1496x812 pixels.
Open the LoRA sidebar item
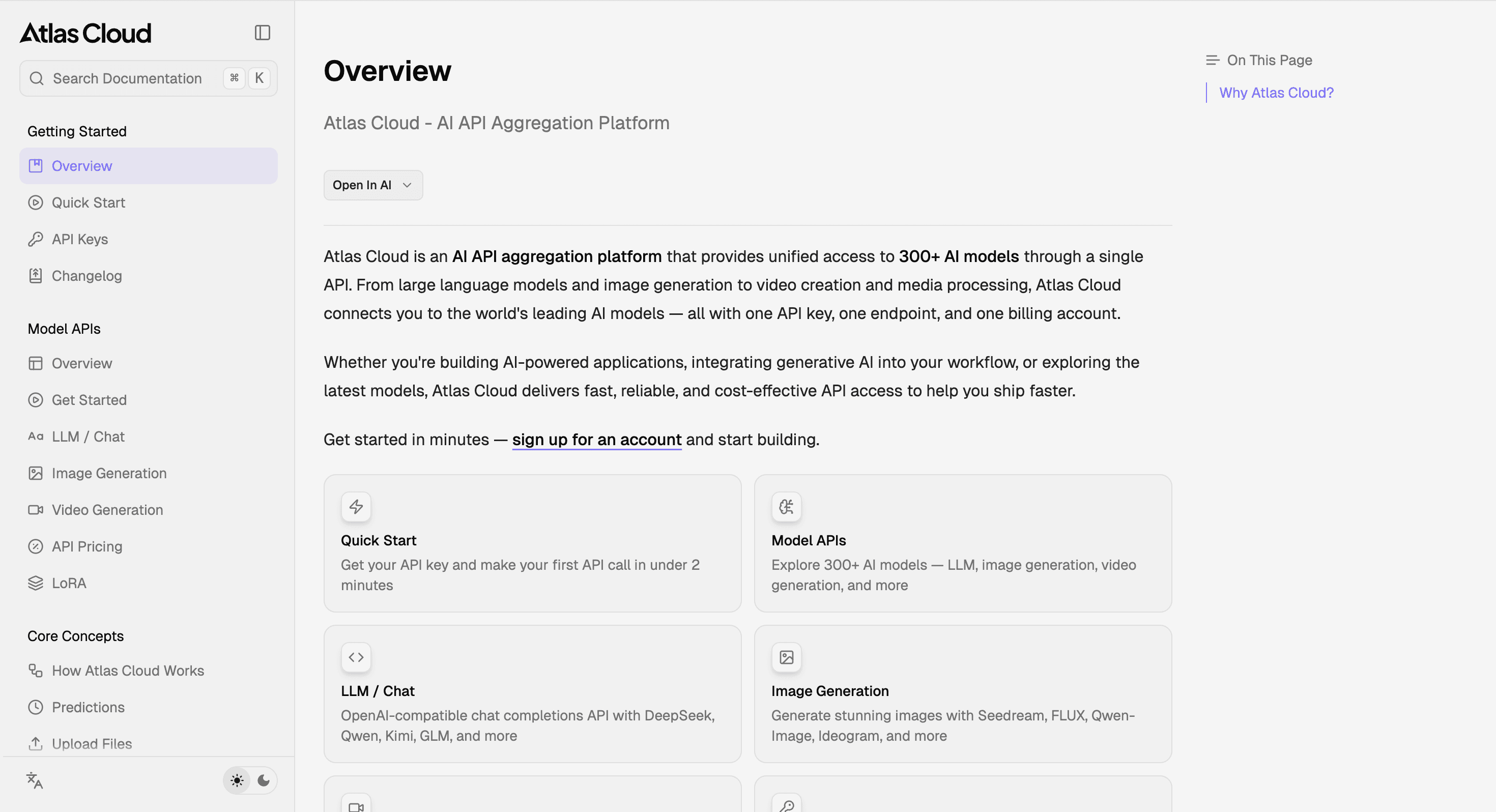[69, 583]
